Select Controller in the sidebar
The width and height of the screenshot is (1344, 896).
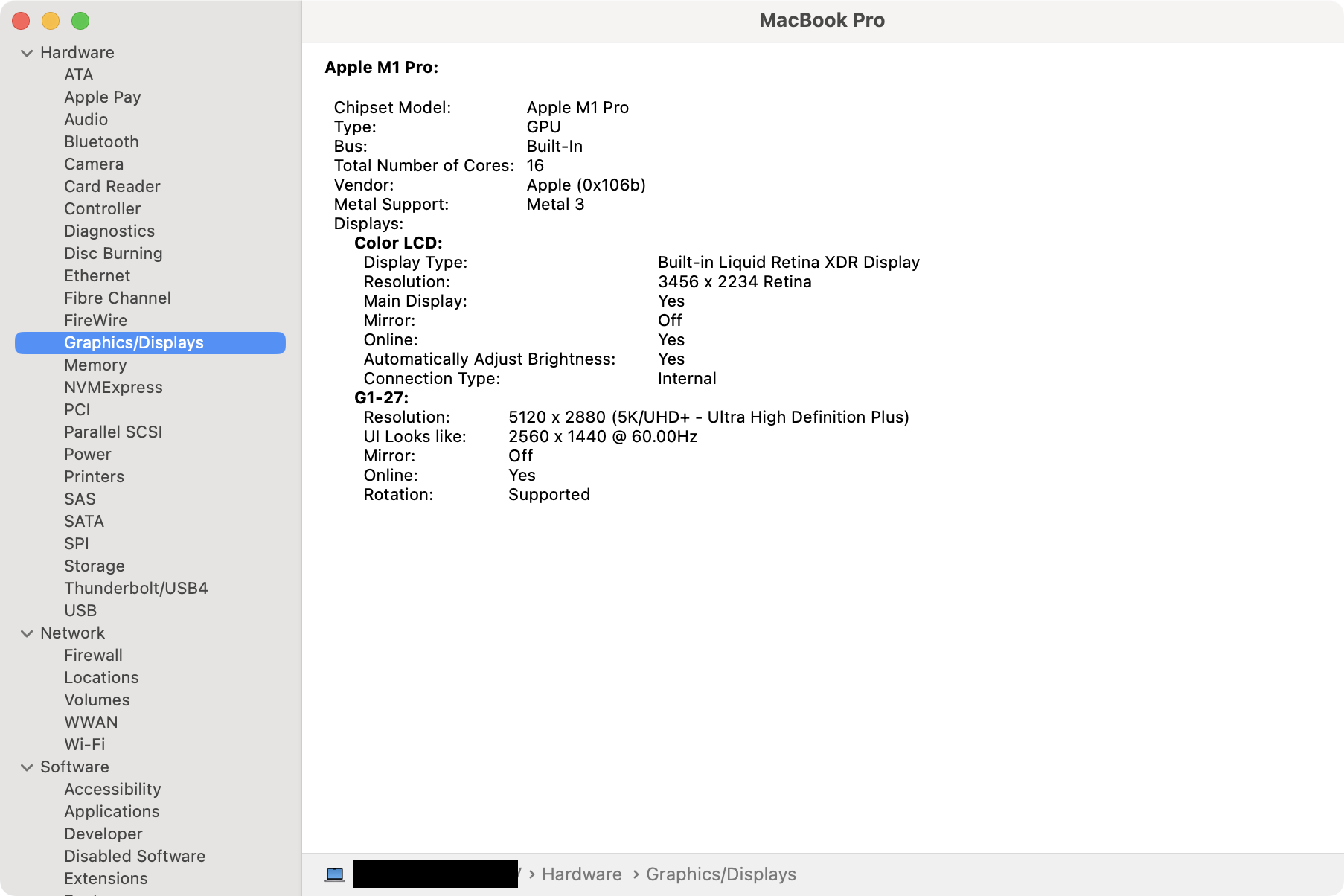tap(103, 209)
